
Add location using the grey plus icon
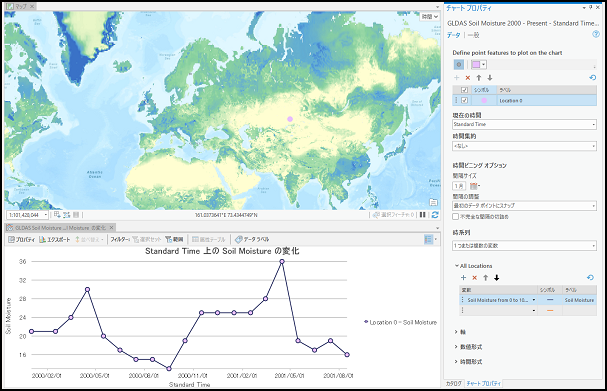457,78
